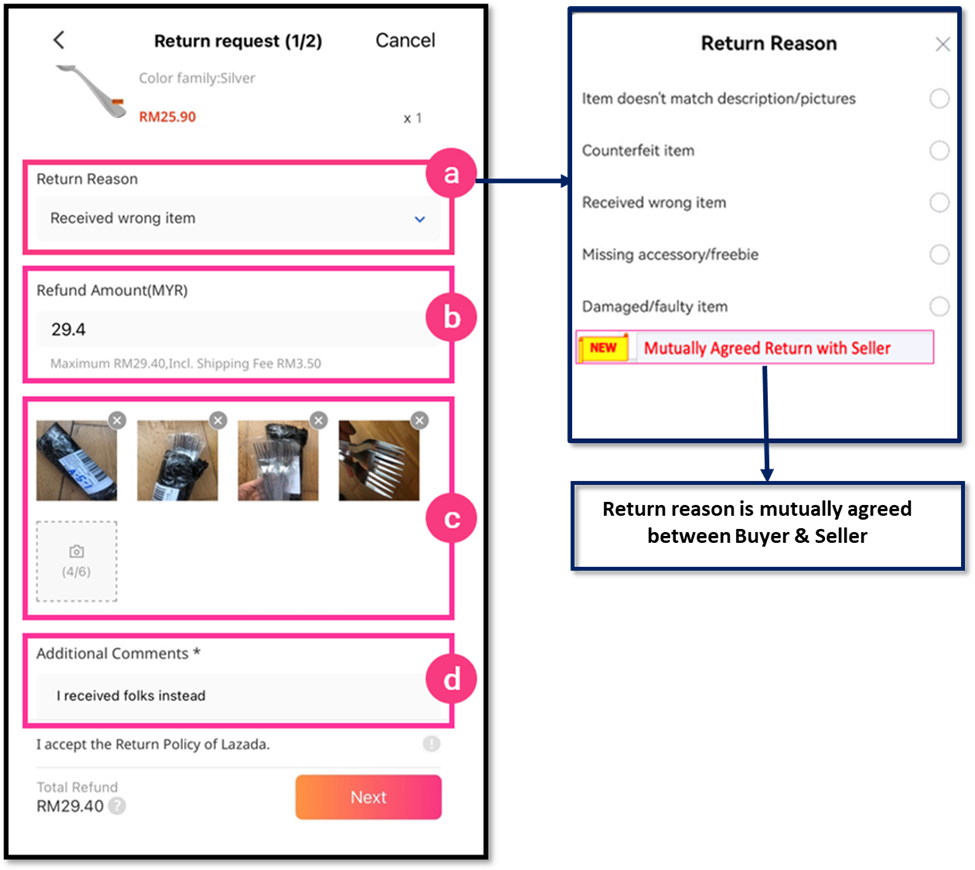Select 'Missing accessory/freebie' radio option
The width and height of the screenshot is (975, 870).
coord(940,254)
